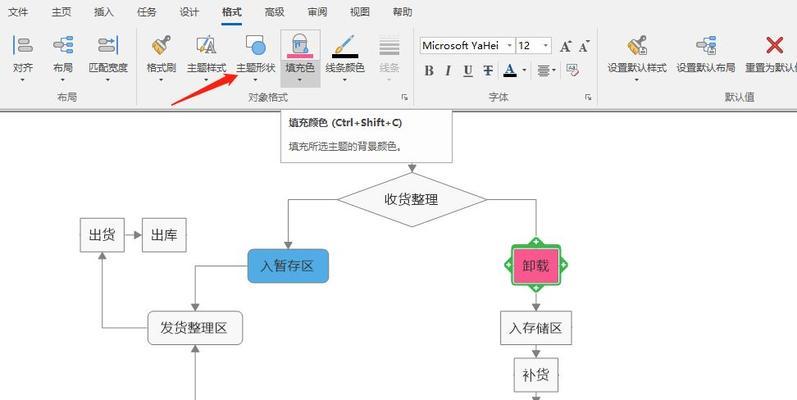
Task: Switch to the 审阅 review tab
Action: (317, 12)
